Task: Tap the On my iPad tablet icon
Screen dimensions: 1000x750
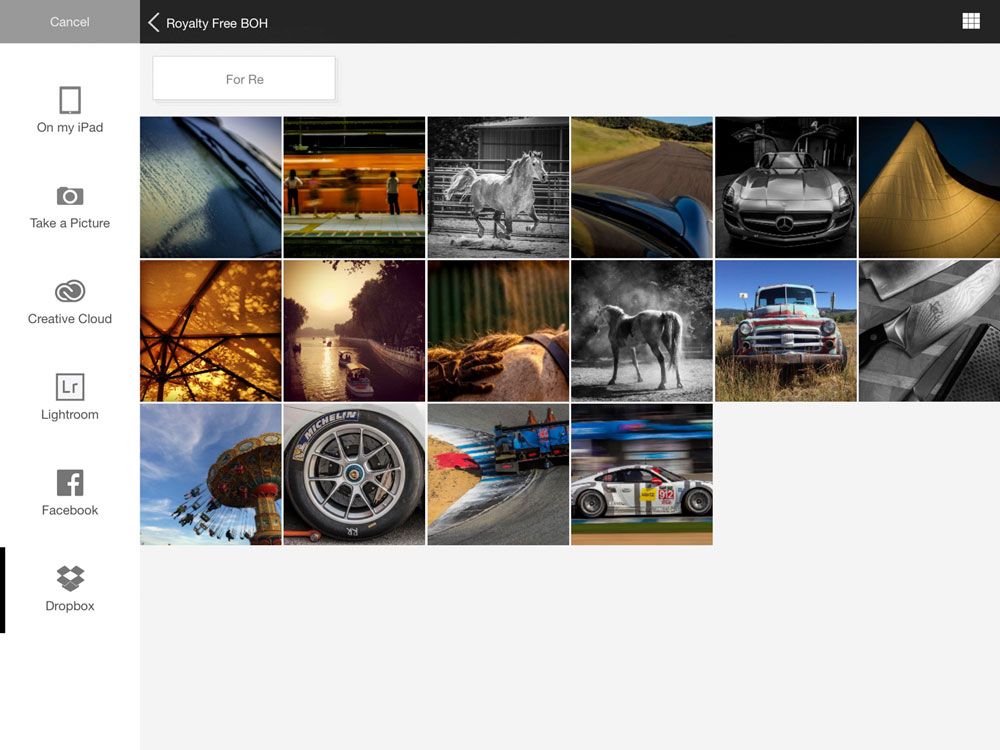Action: 70,100
